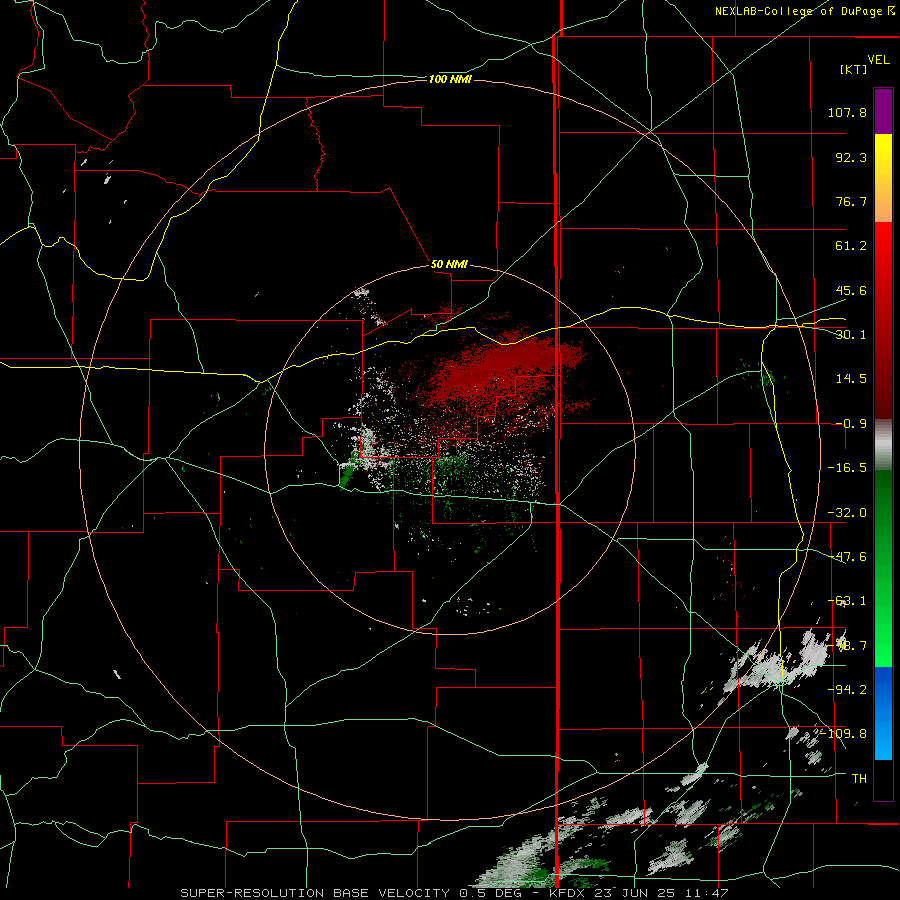The width and height of the screenshot is (900, 900).
Task: Pick the blue segment of velocity color bar
Action: [x=883, y=713]
